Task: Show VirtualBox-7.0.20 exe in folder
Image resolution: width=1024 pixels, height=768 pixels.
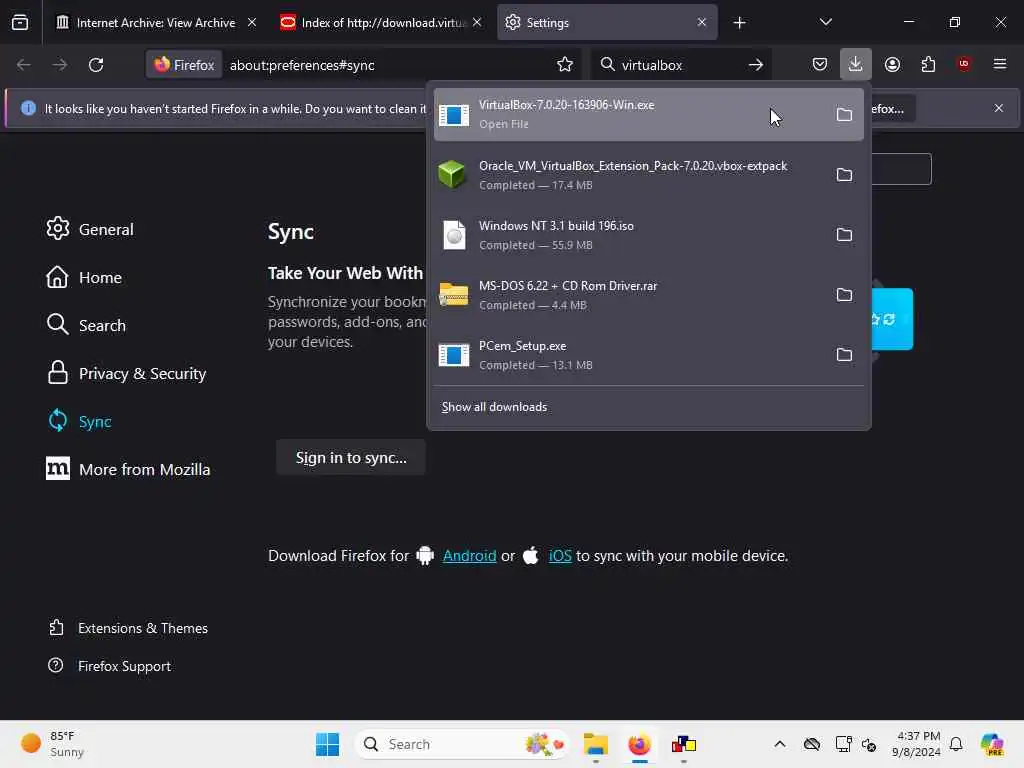Action: tap(844, 115)
